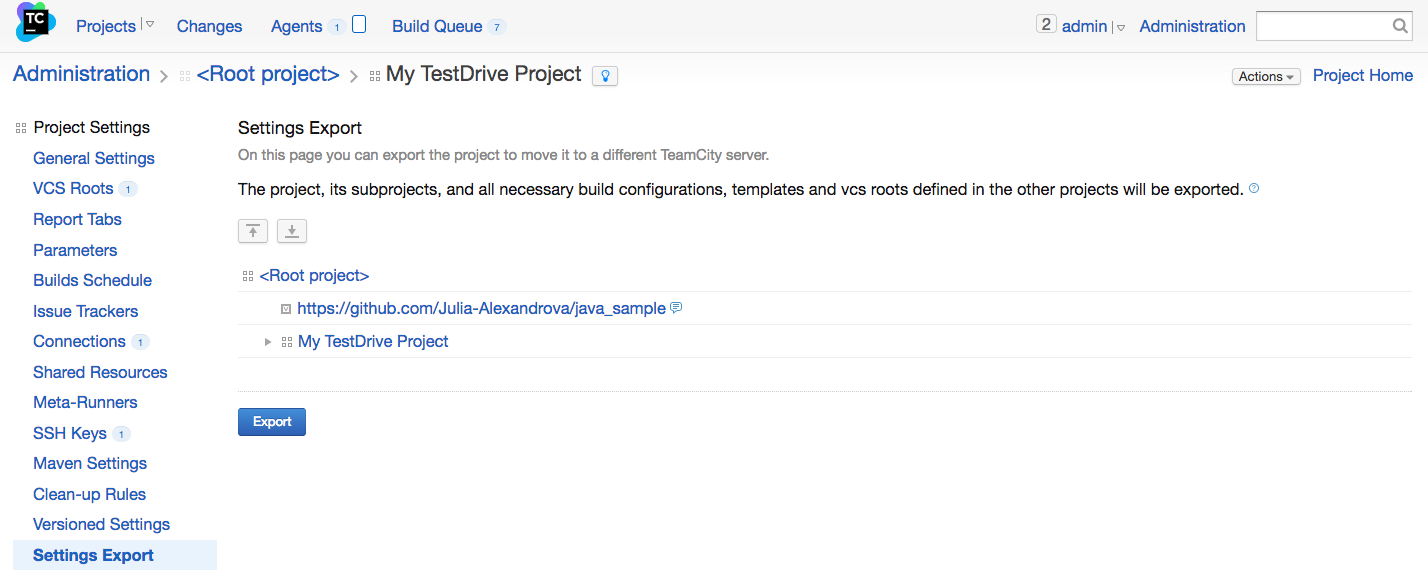Click the help icon after export description
Image resolution: width=1428 pixels, height=580 pixels.
pyautogui.click(x=1254, y=188)
